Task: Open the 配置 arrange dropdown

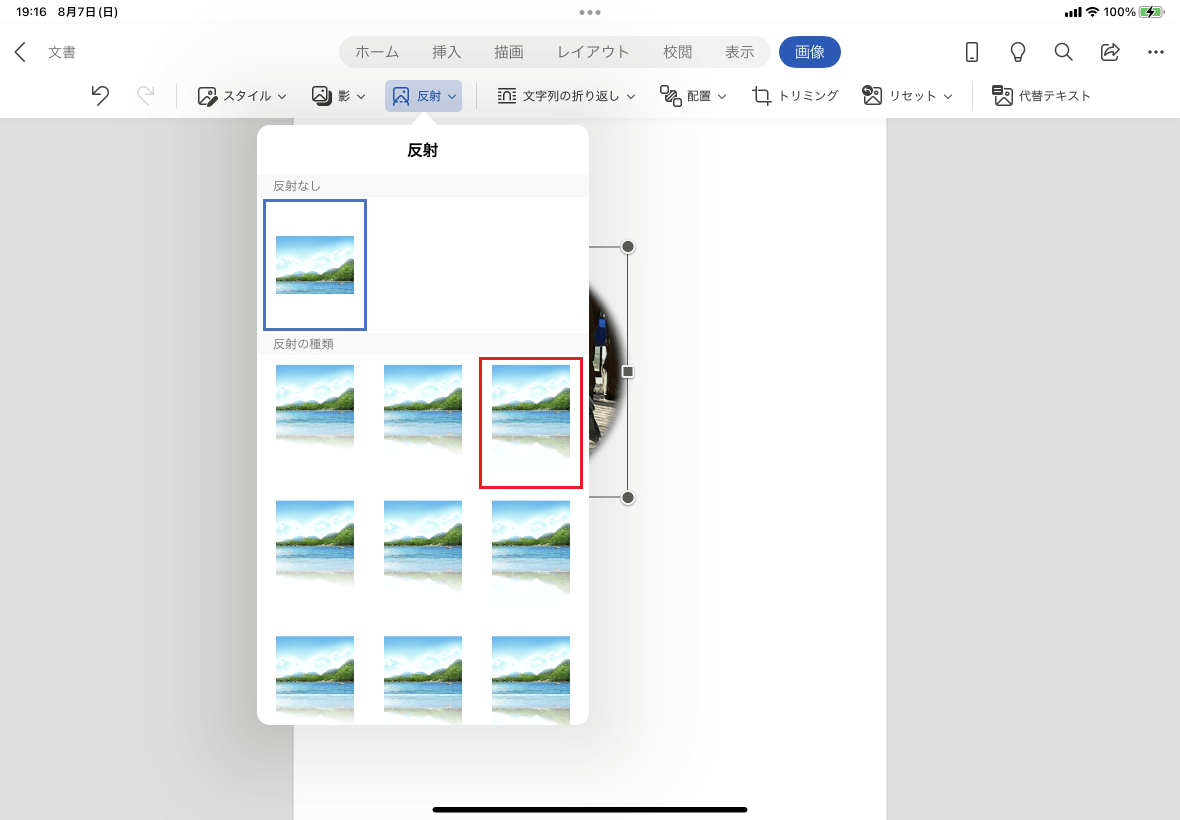Action: [x=693, y=96]
